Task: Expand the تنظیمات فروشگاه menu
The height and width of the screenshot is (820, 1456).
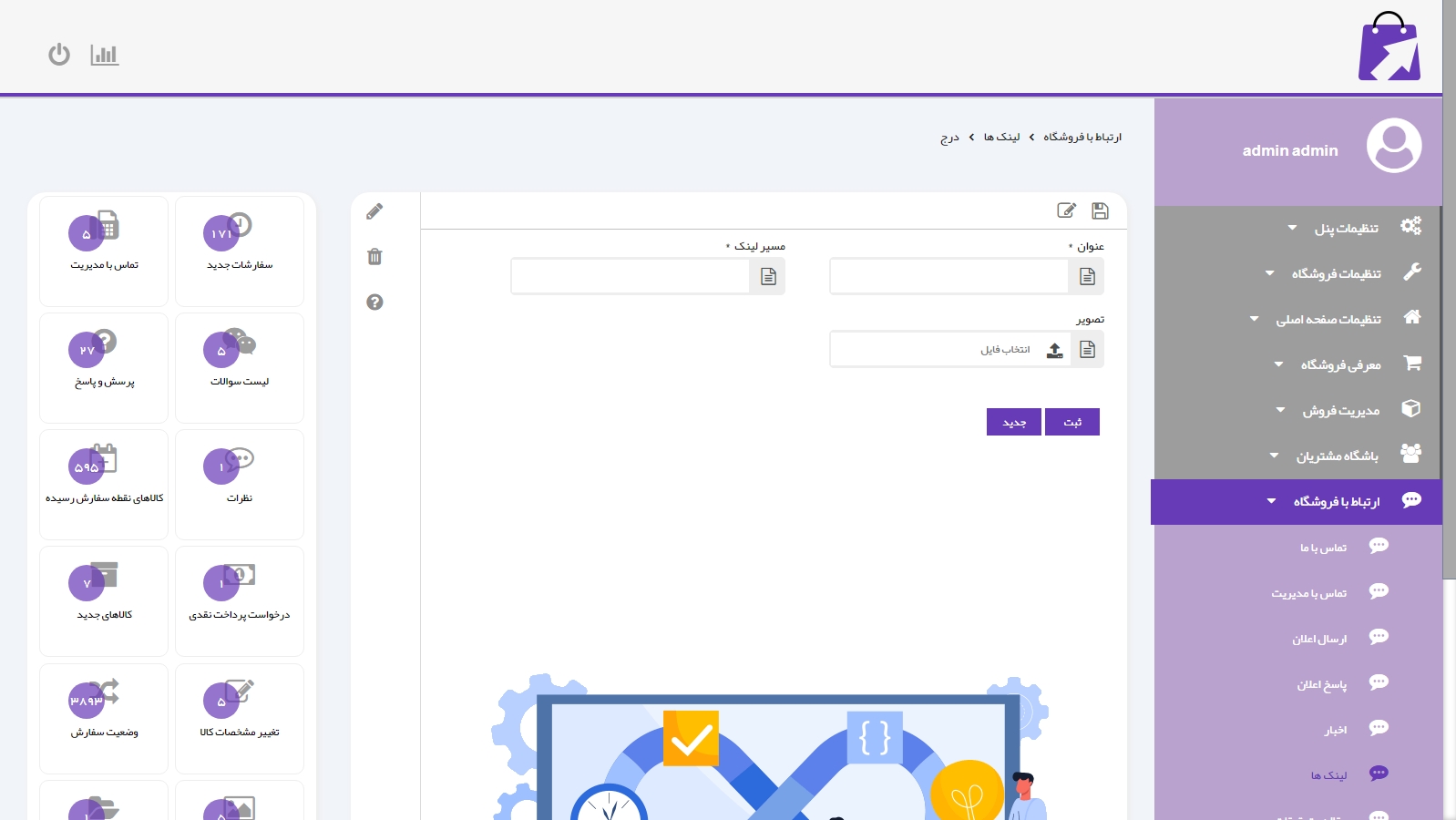Action: 1336,273
